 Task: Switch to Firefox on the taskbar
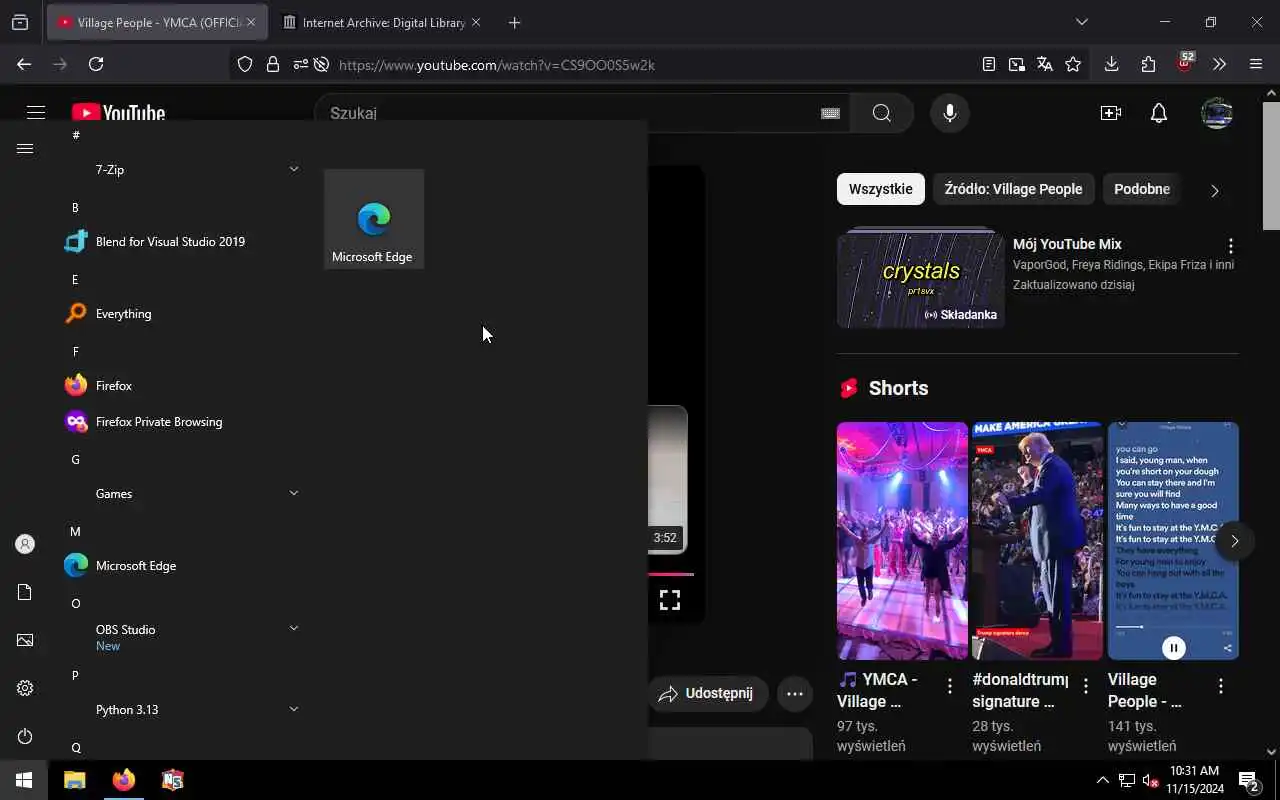pos(124,780)
